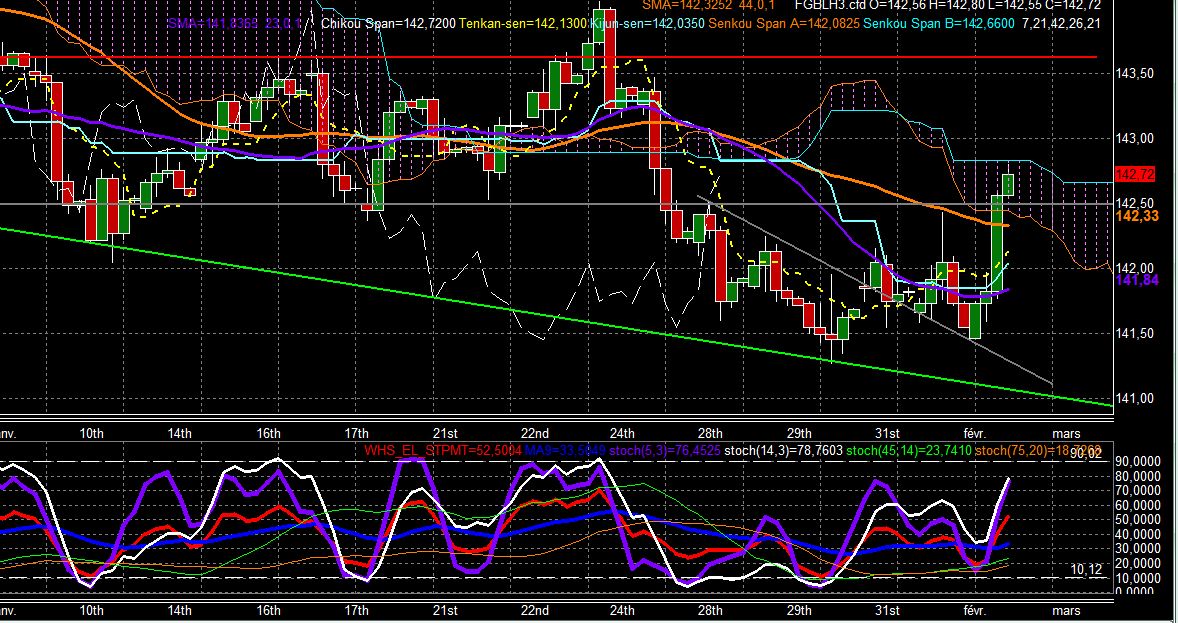Select the orange 142,33 SMA price tag
The width and height of the screenshot is (1178, 623).
click(x=1135, y=216)
